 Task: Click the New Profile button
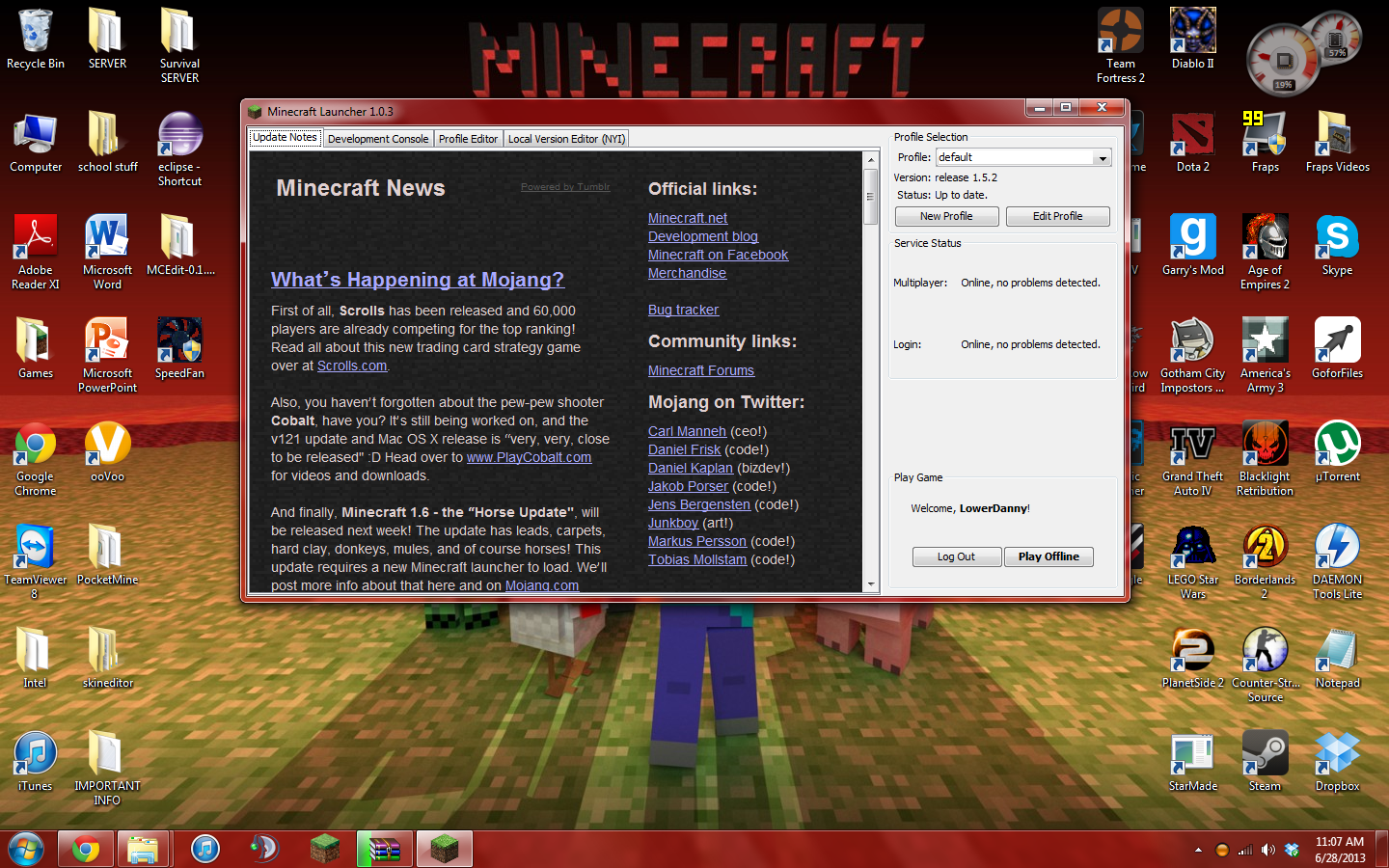click(x=946, y=216)
